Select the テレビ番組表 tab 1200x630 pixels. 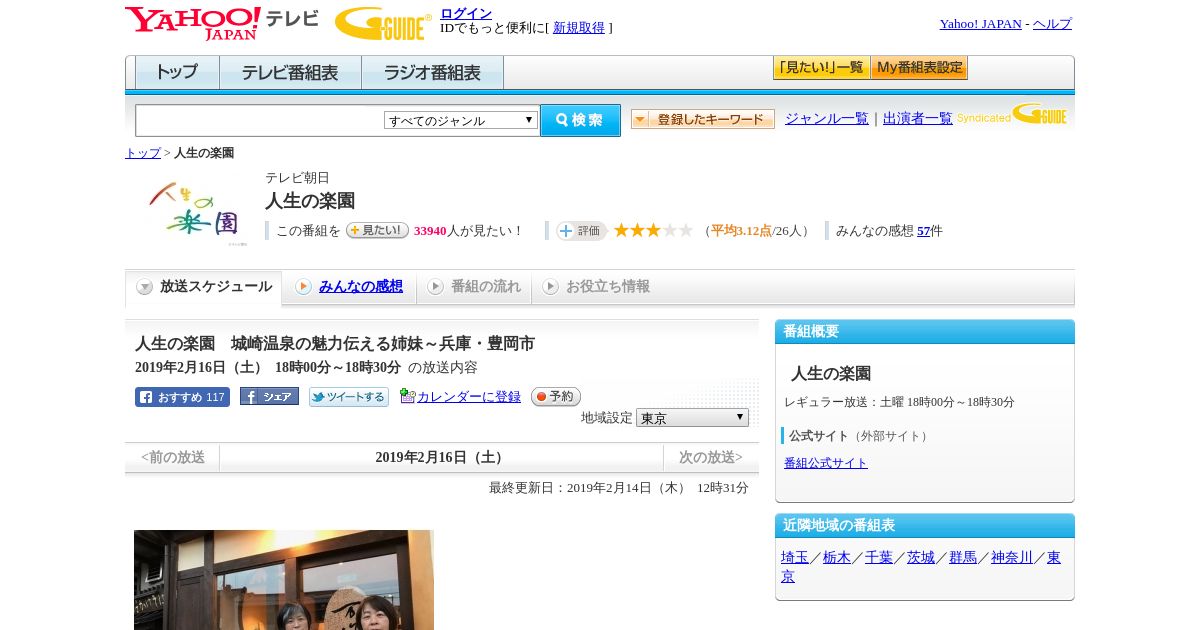tap(290, 73)
